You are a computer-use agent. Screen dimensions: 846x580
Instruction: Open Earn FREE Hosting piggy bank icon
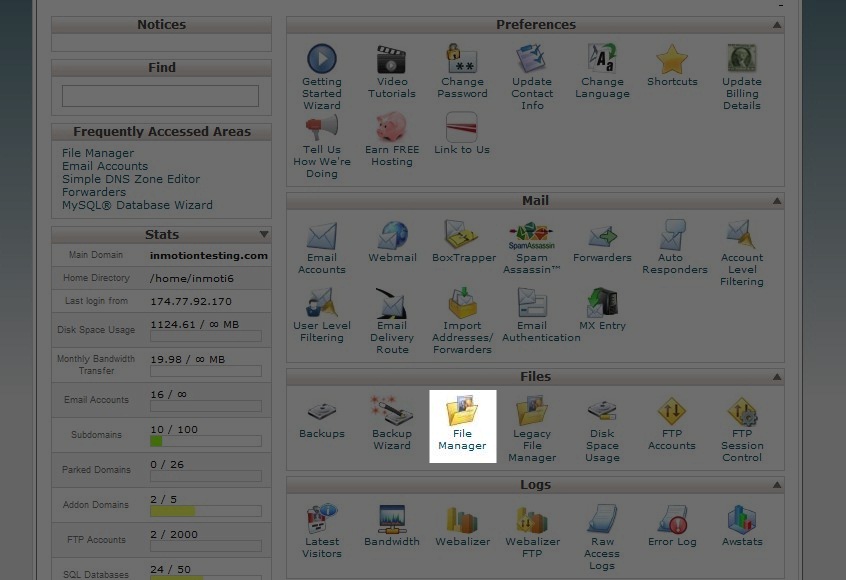392,127
